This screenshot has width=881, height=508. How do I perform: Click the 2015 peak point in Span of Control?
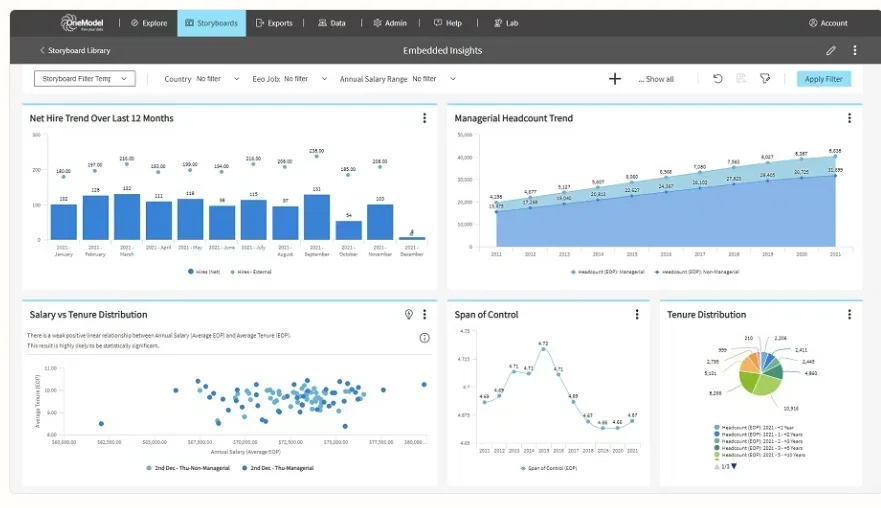pyautogui.click(x=543, y=349)
